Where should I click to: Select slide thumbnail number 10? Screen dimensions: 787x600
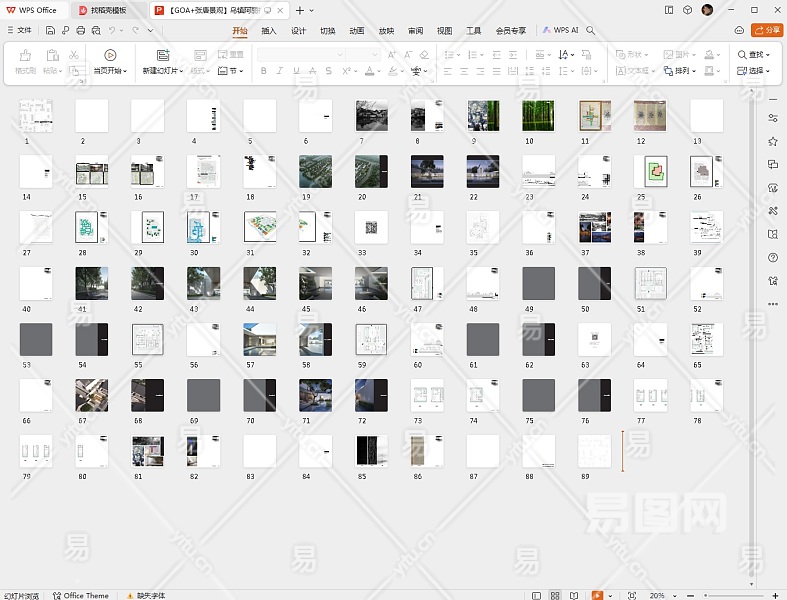click(537, 116)
